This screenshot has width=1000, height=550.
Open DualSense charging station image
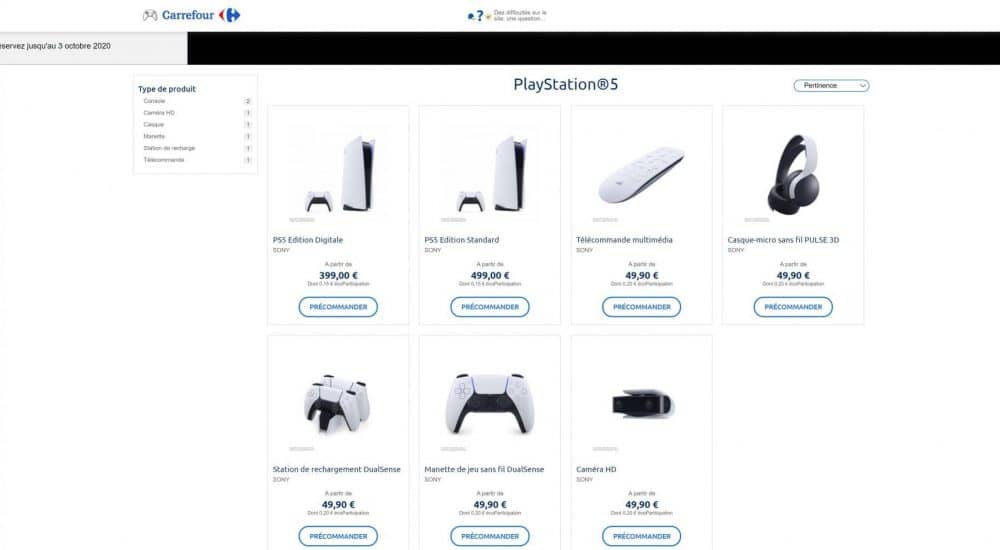tap(337, 405)
